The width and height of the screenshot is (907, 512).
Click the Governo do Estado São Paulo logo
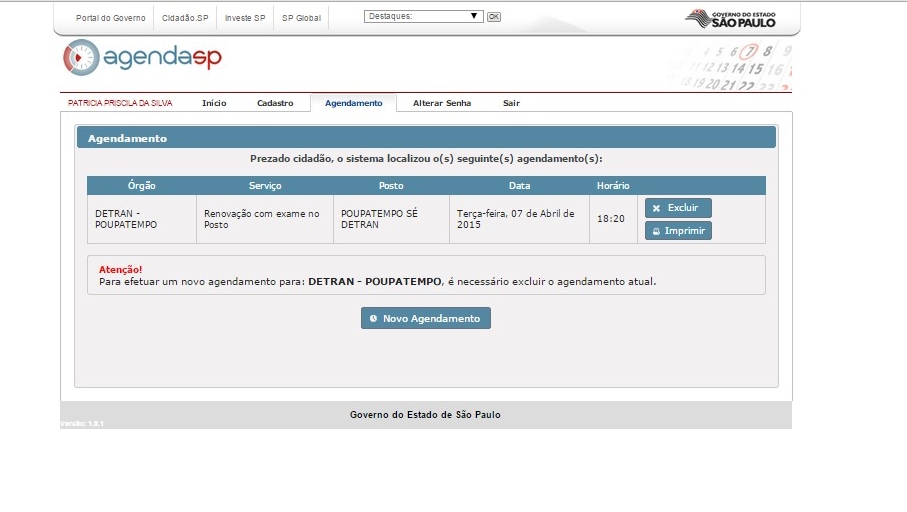tap(729, 18)
